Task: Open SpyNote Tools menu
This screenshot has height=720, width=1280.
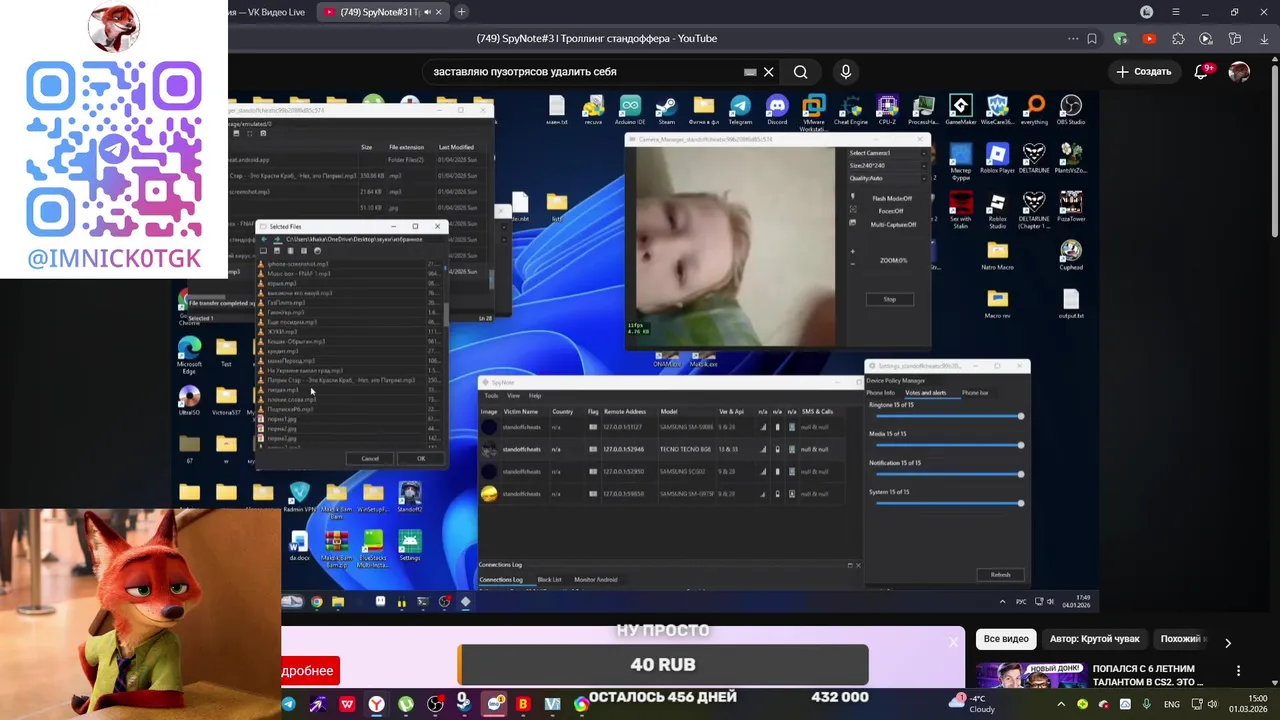Action: 491,395
